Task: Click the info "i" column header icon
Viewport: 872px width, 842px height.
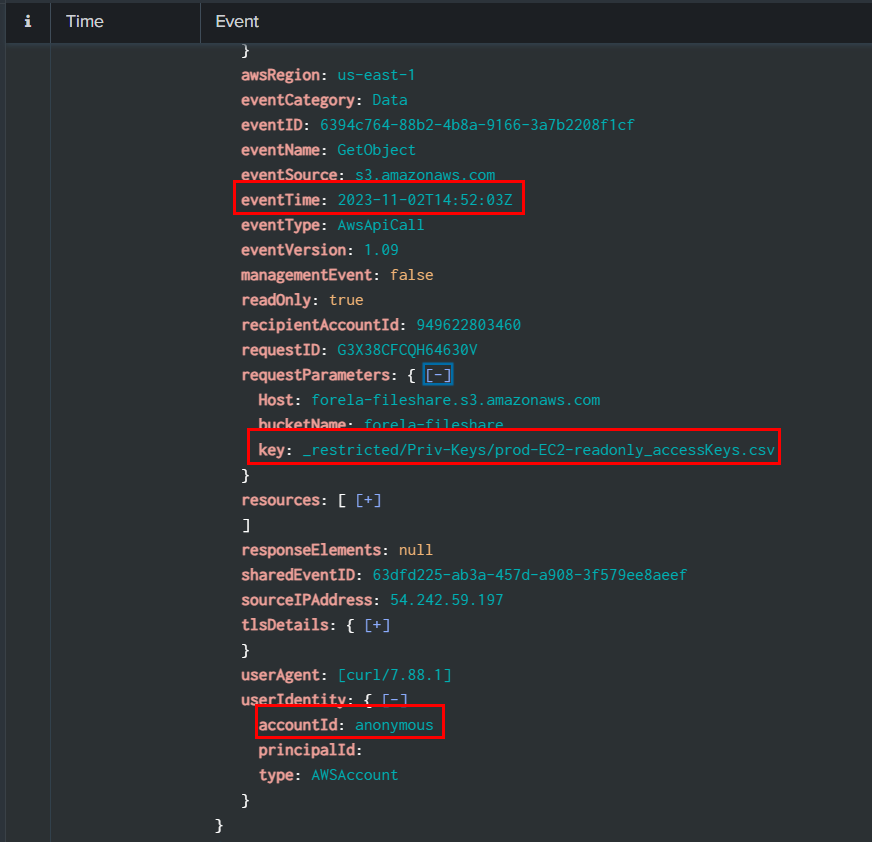Action: point(27,21)
